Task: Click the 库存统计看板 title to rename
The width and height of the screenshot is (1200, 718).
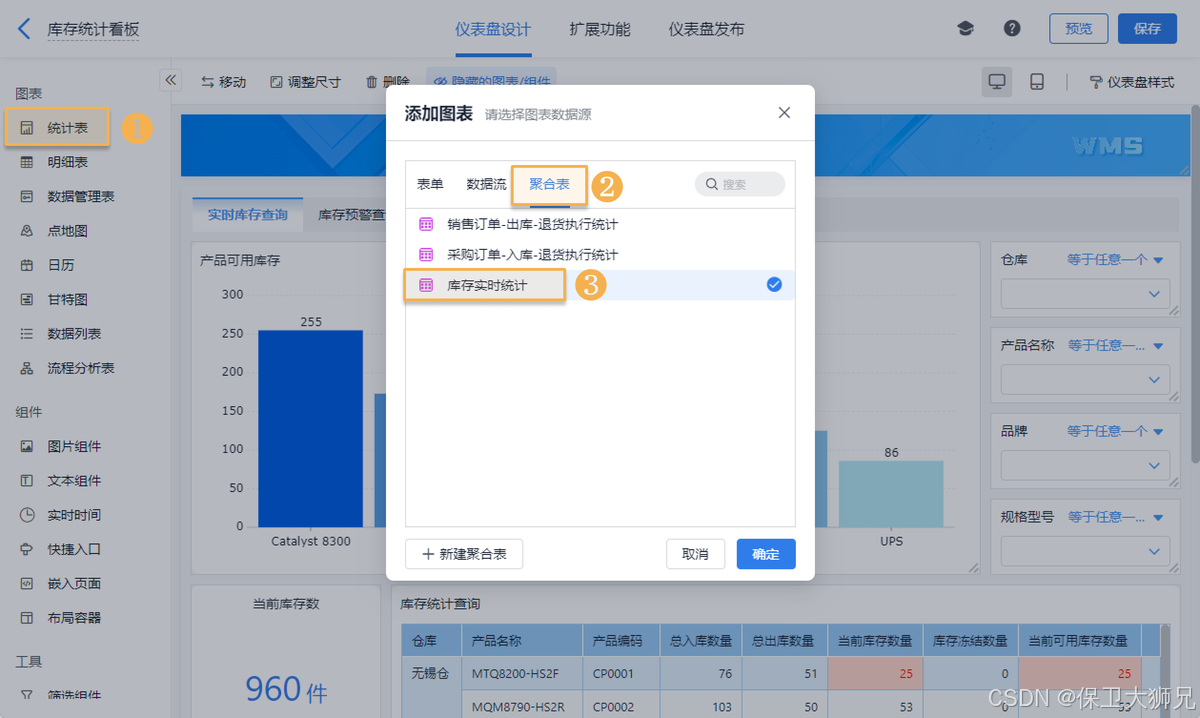Action: [x=93, y=30]
